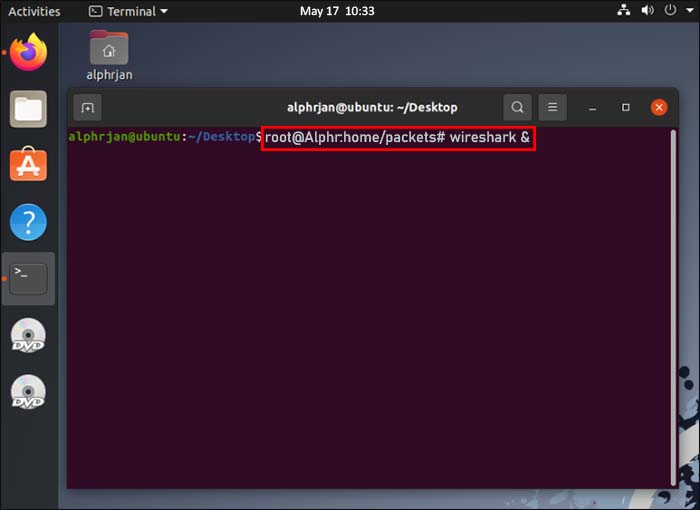700x510 pixels.
Task: Open the Activities overview
Action: click(34, 11)
